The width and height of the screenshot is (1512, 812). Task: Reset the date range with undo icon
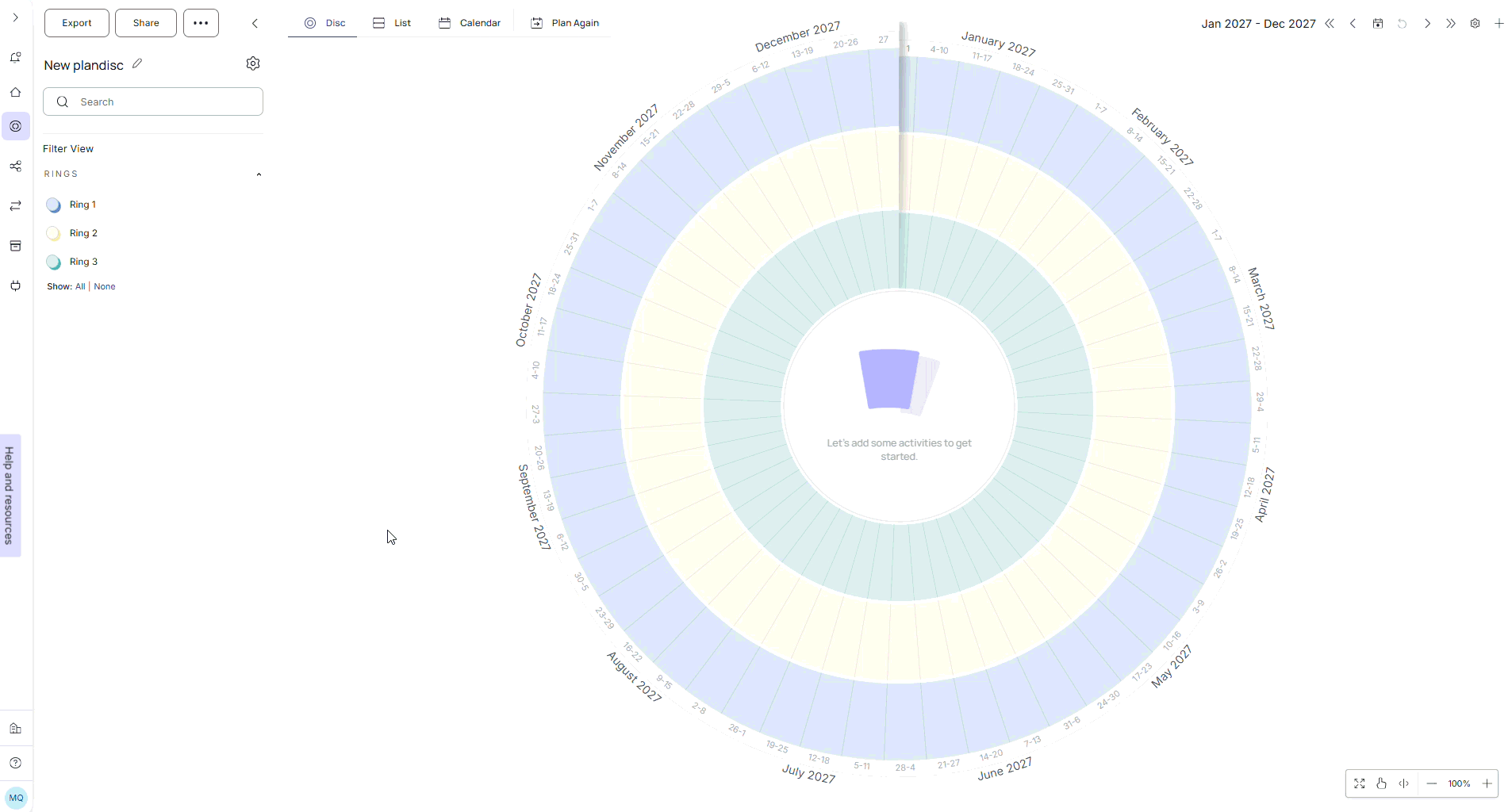pos(1402,24)
